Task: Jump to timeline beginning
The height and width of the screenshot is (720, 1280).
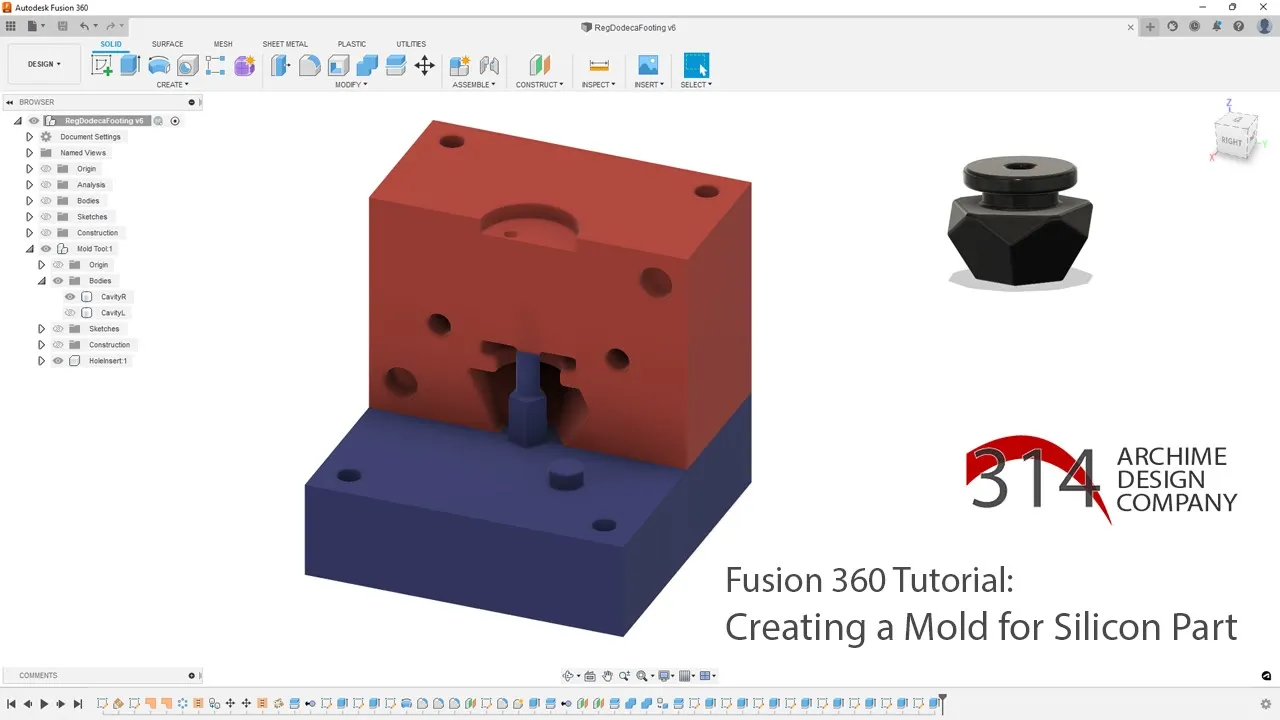Action: (11, 705)
